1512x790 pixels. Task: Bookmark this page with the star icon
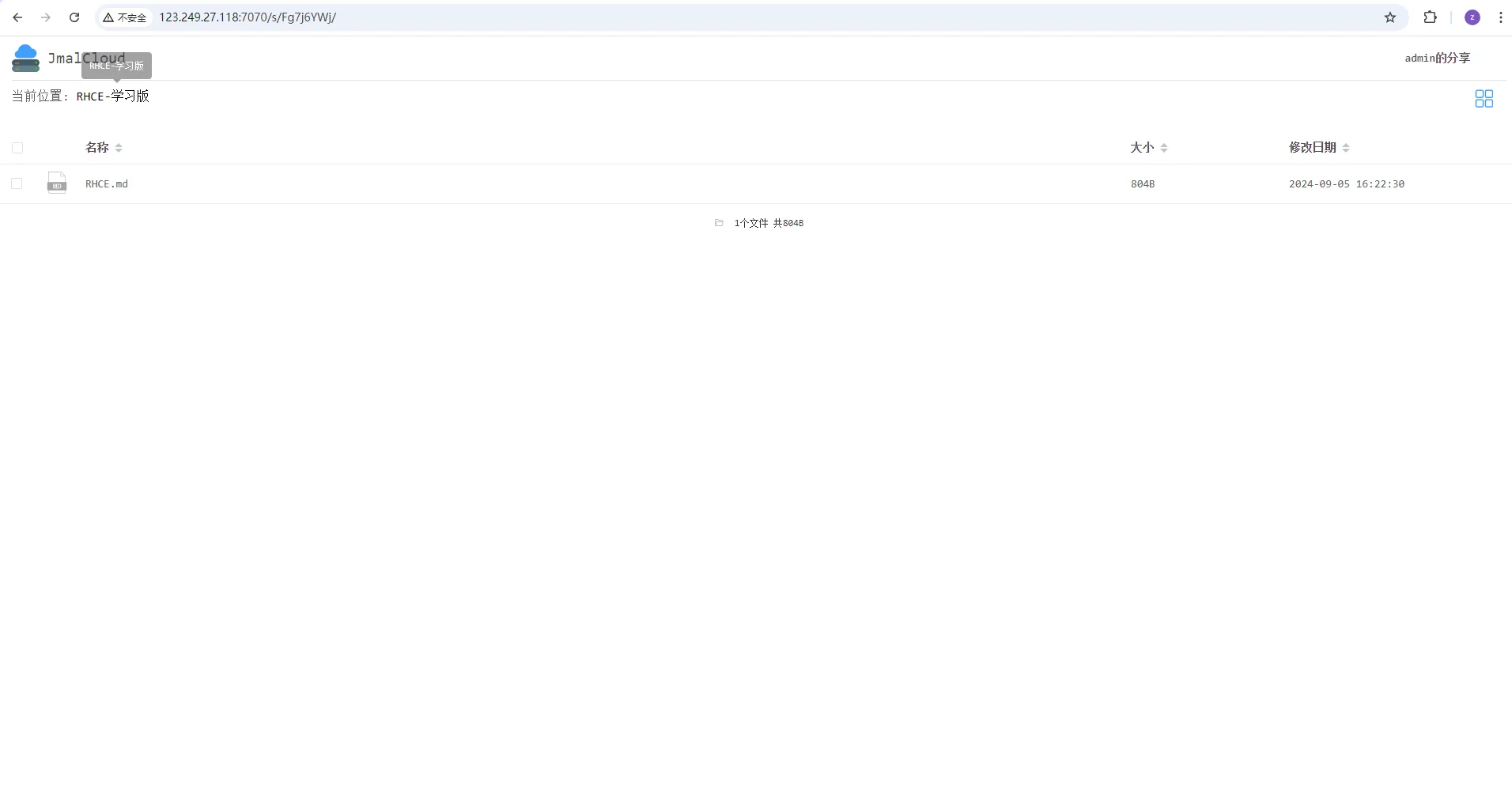click(x=1390, y=17)
